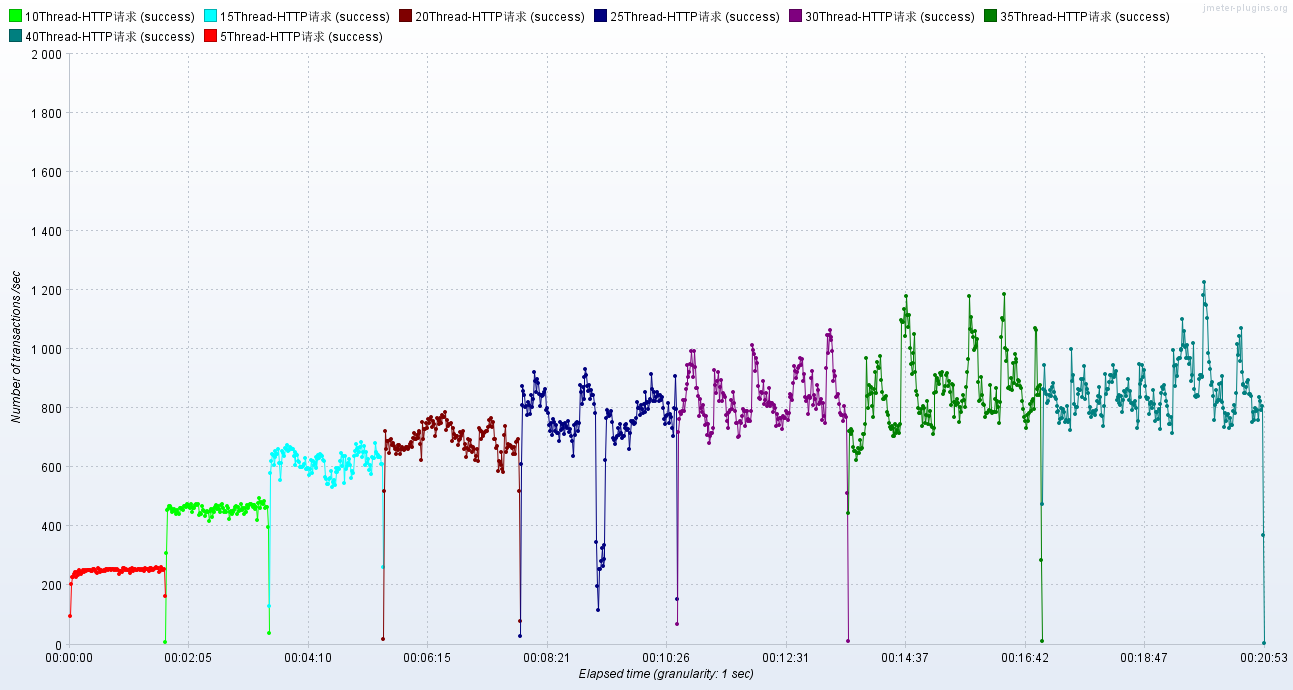Click the 'Elapsed time' x-axis title
This screenshot has width=1293, height=690.
(x=666, y=674)
